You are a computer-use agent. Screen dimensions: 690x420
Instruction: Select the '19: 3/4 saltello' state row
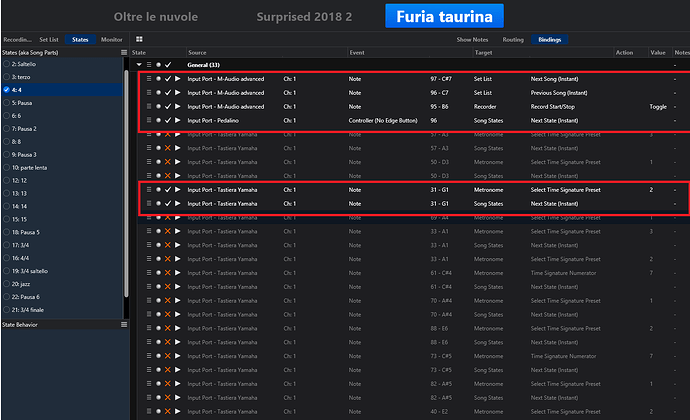point(62,271)
